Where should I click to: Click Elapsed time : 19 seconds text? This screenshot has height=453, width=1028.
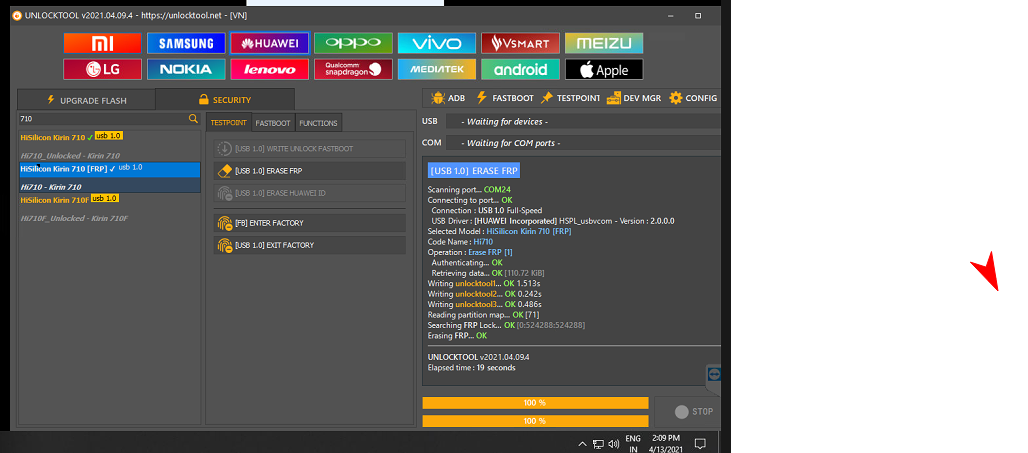pos(471,368)
